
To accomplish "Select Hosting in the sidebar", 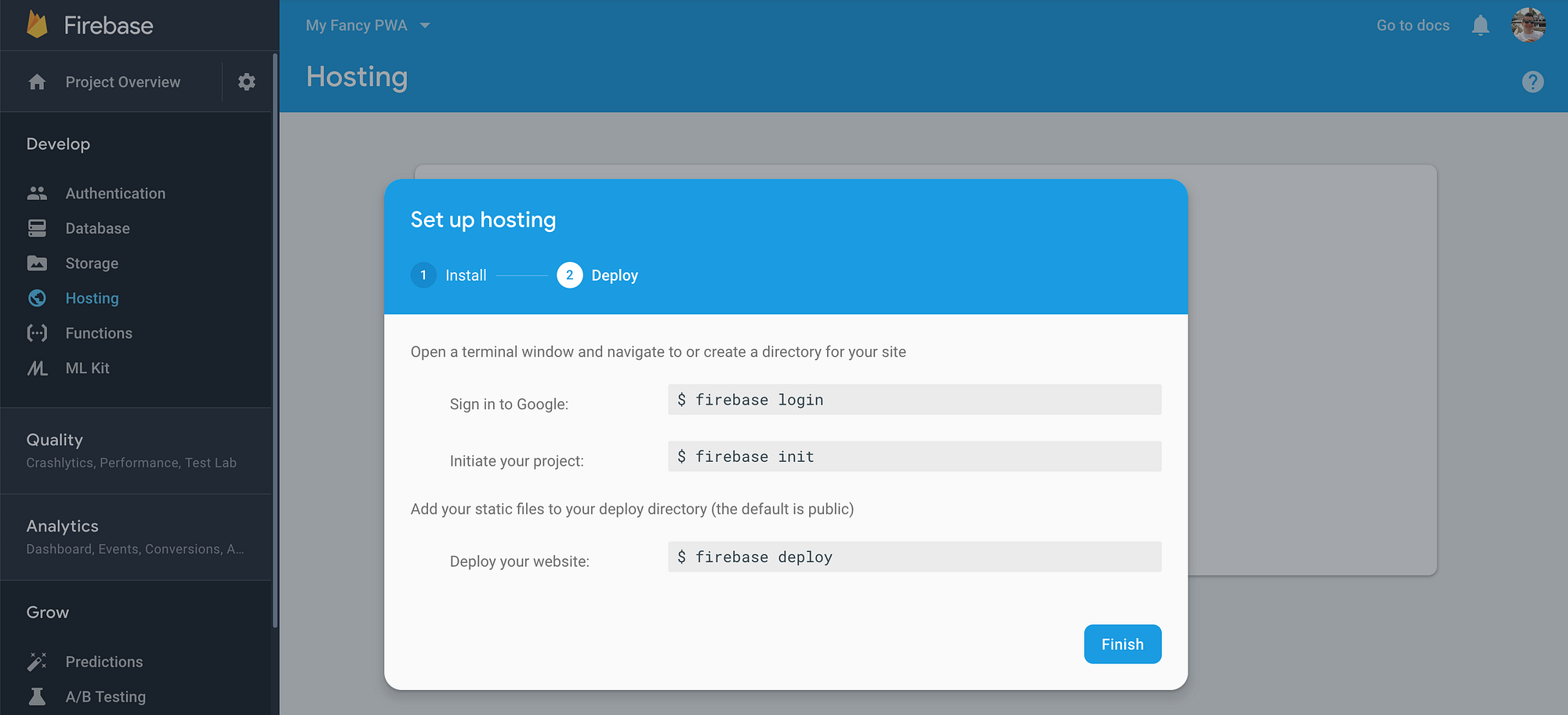I will pyautogui.click(x=93, y=298).
